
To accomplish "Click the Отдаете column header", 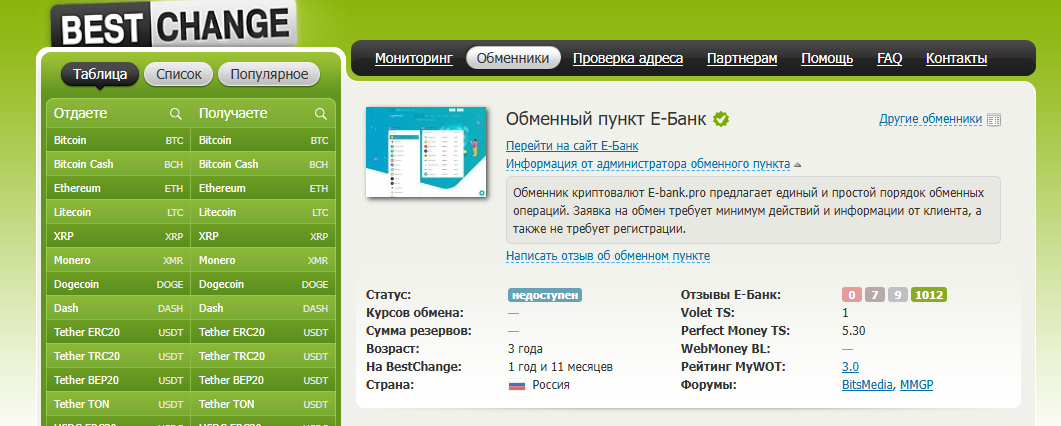I will 81,113.
